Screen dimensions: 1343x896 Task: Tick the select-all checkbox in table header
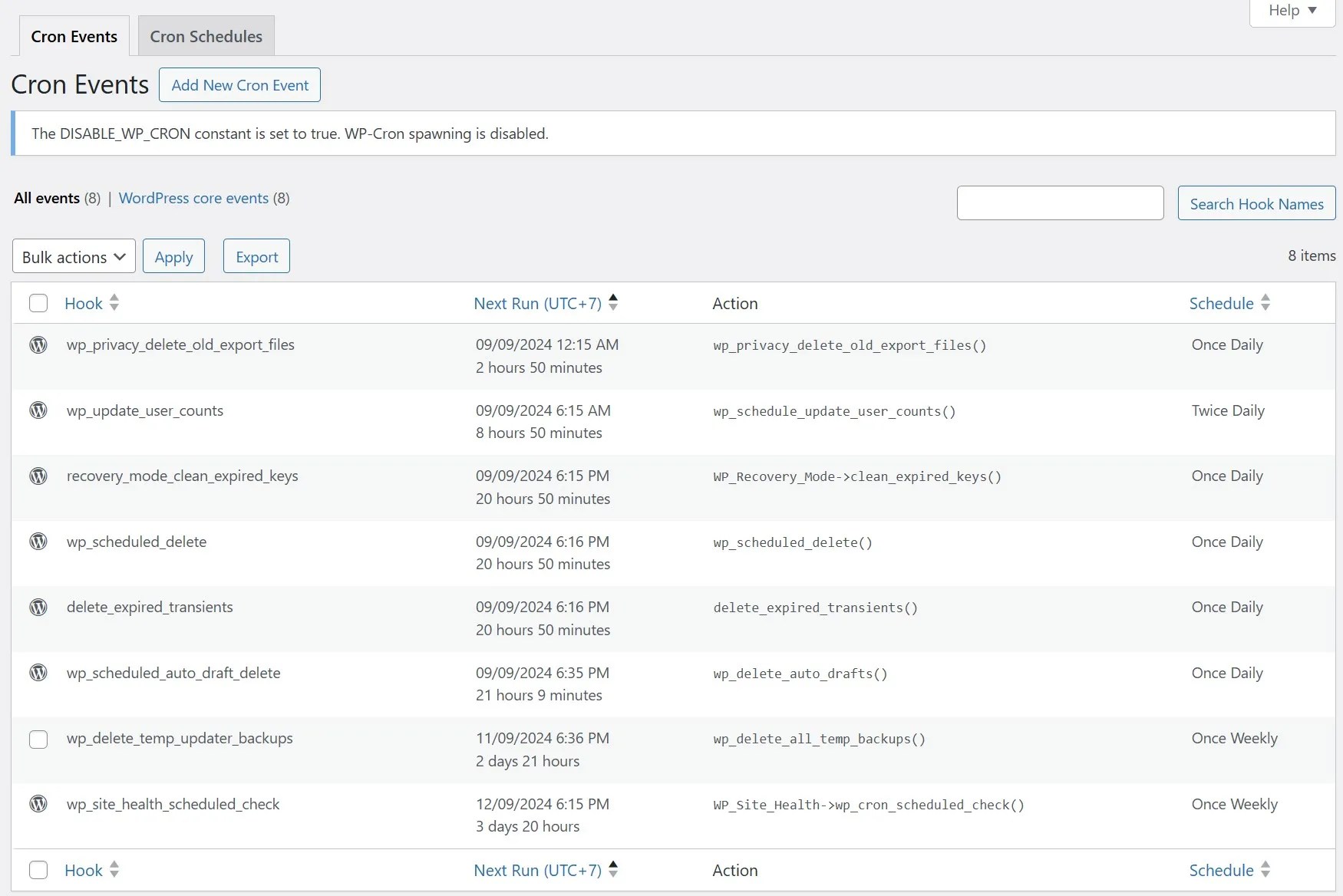[38, 303]
